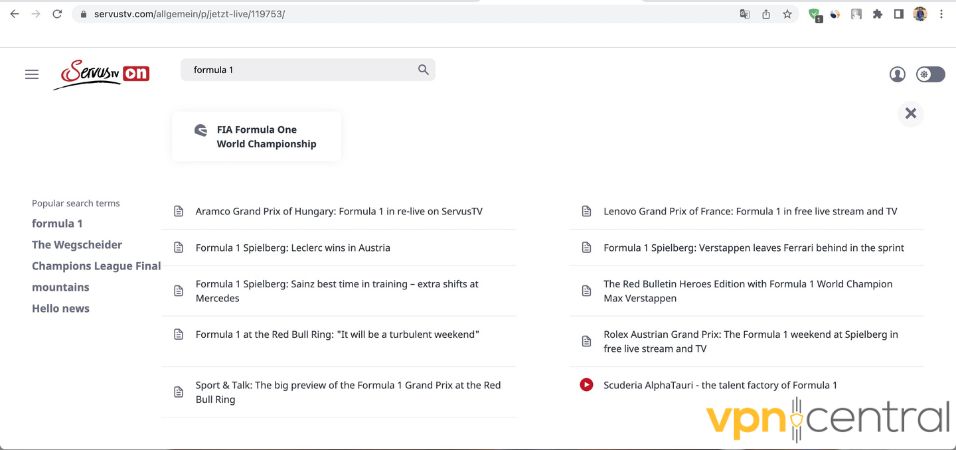The height and width of the screenshot is (450, 956).
Task: Close the search results overlay
Action: pos(910,113)
